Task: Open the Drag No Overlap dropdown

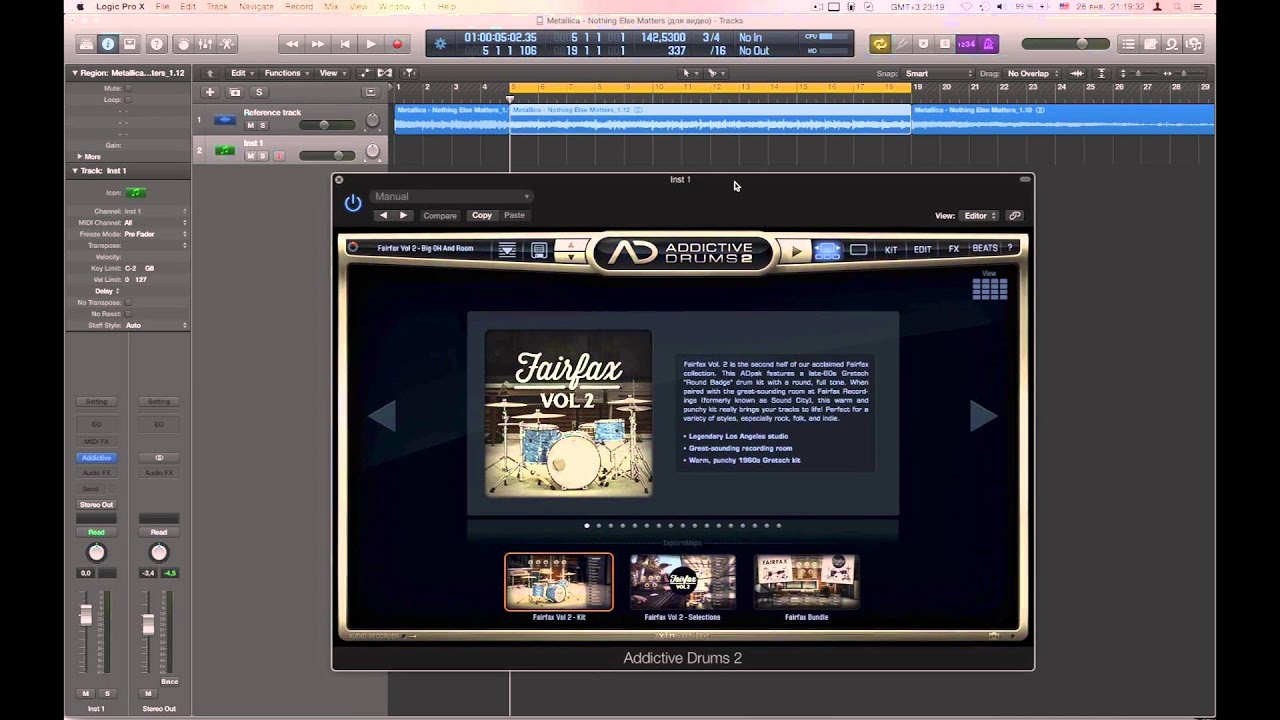Action: 1031,73
